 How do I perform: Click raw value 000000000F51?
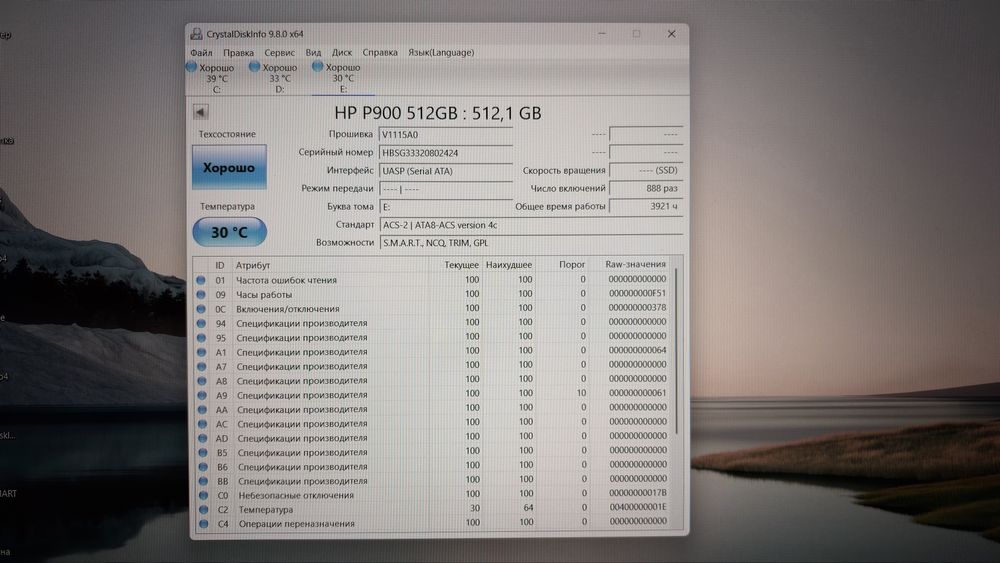pyautogui.click(x=637, y=293)
